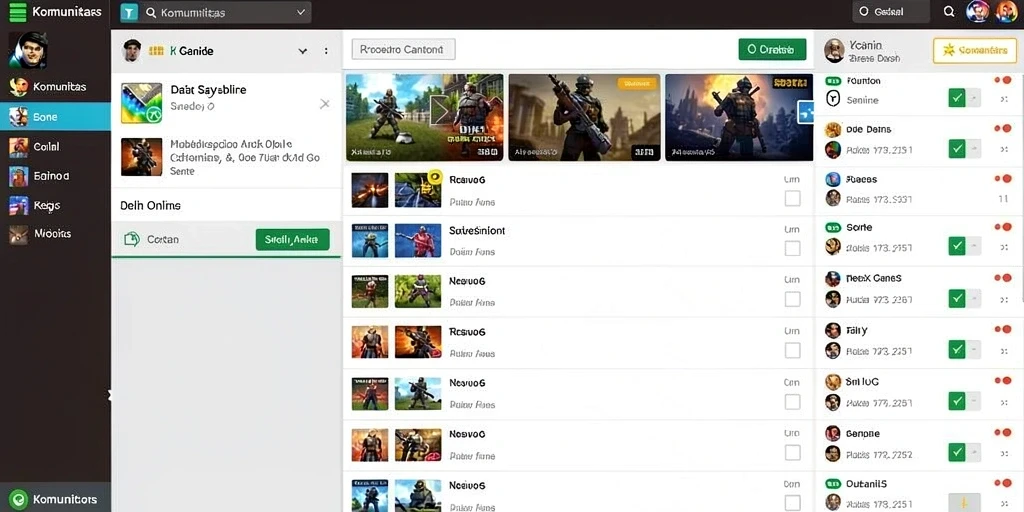Viewport: 1024px width, 512px height.
Task: Click the Komunitas title in top-left header
Action: point(67,12)
